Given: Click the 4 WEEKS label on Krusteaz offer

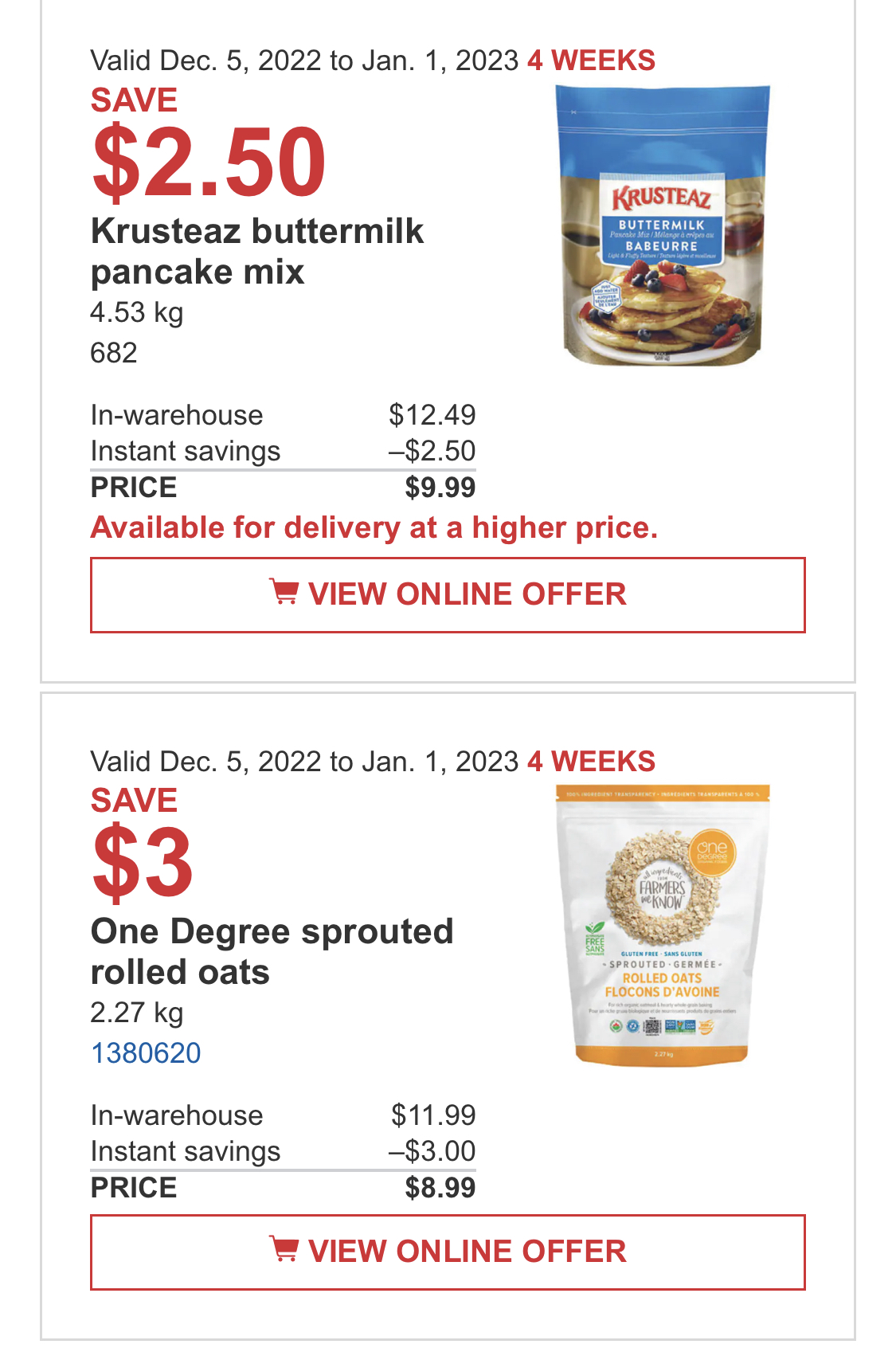Looking at the screenshot, I should click(x=592, y=61).
